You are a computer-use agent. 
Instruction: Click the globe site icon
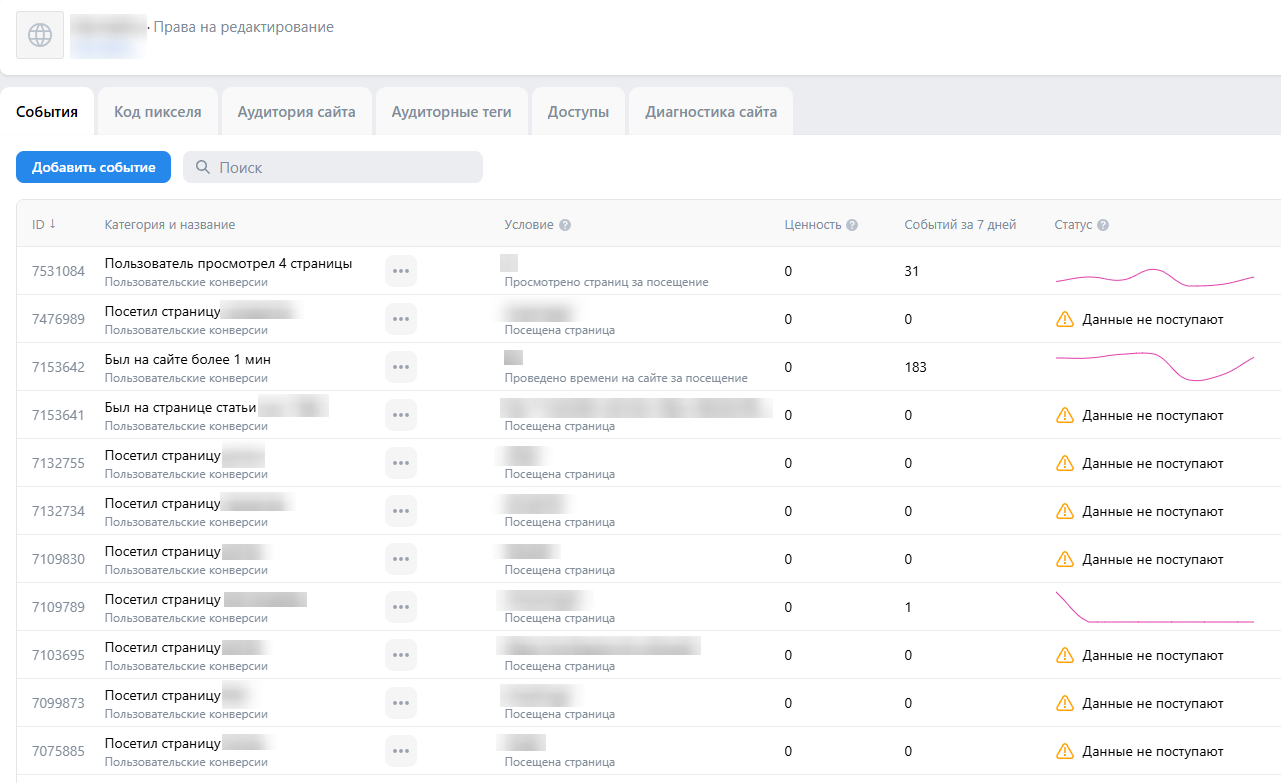pyautogui.click(x=40, y=36)
